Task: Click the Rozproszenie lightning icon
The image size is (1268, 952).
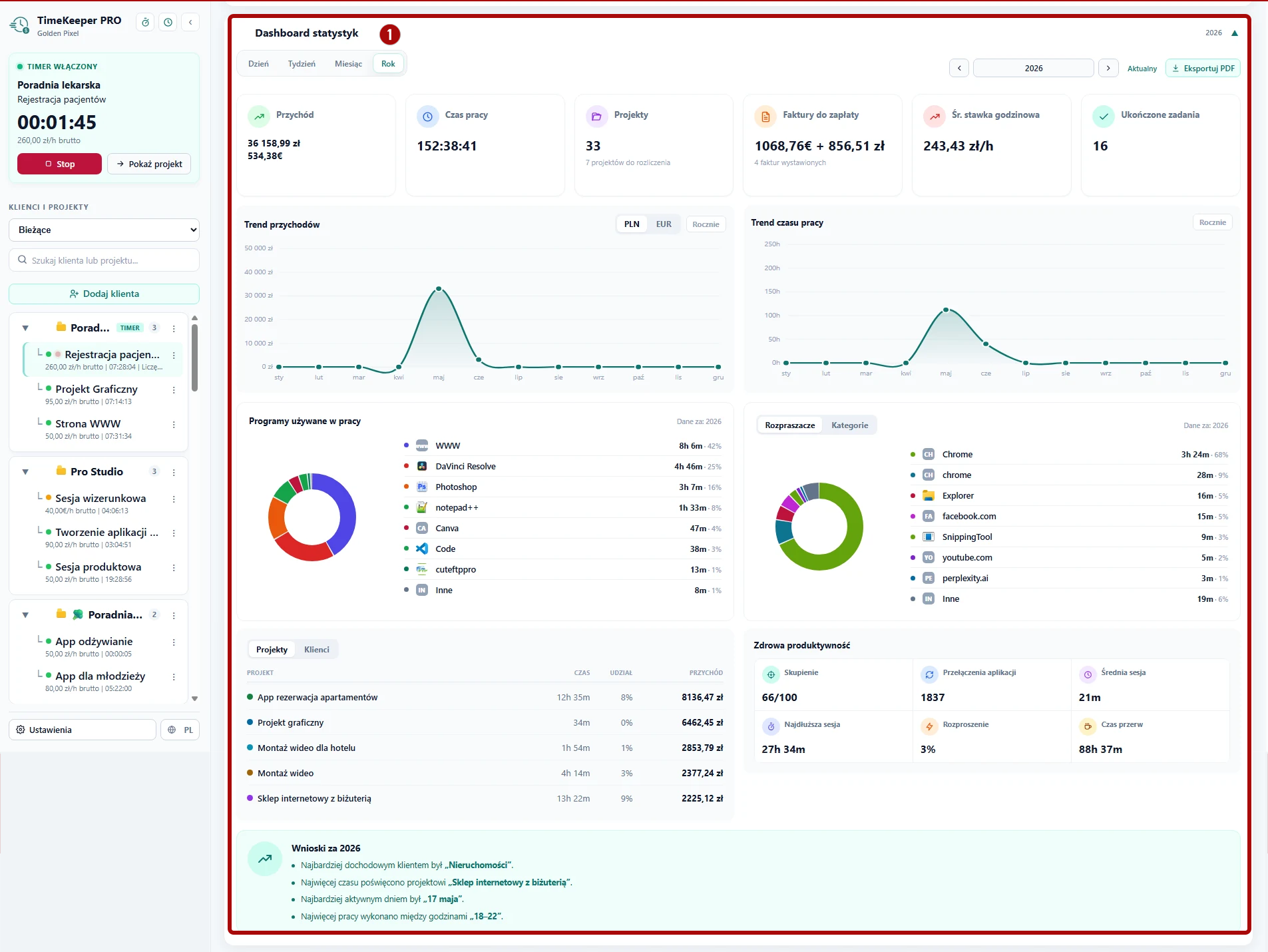Action: pyautogui.click(x=929, y=727)
